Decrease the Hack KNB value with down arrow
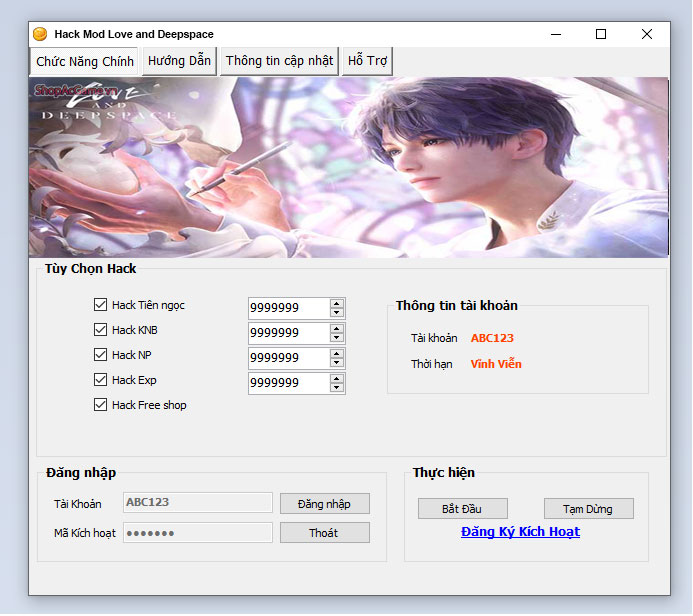 point(337,338)
